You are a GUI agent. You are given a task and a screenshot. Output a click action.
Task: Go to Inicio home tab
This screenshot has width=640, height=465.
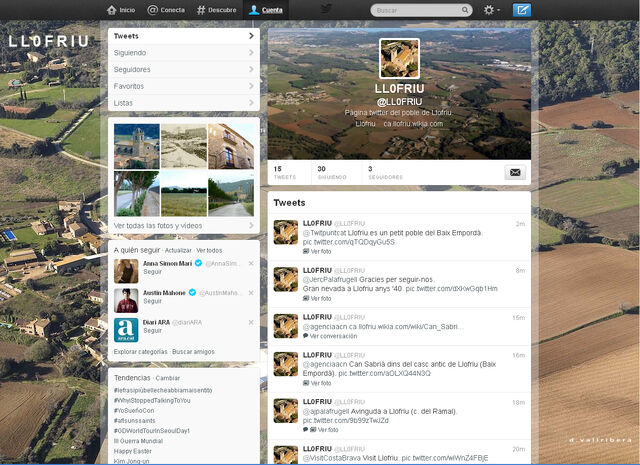point(121,10)
